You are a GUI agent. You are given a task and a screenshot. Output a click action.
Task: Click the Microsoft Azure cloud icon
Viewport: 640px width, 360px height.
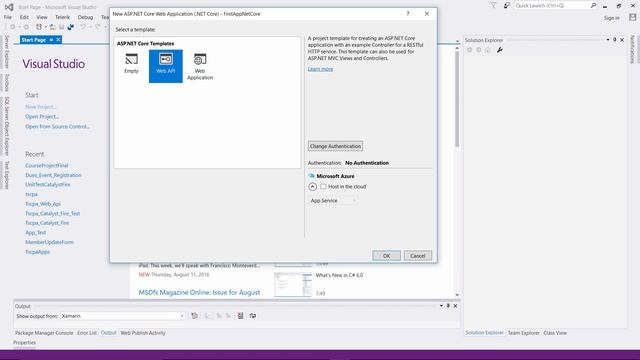(x=312, y=176)
